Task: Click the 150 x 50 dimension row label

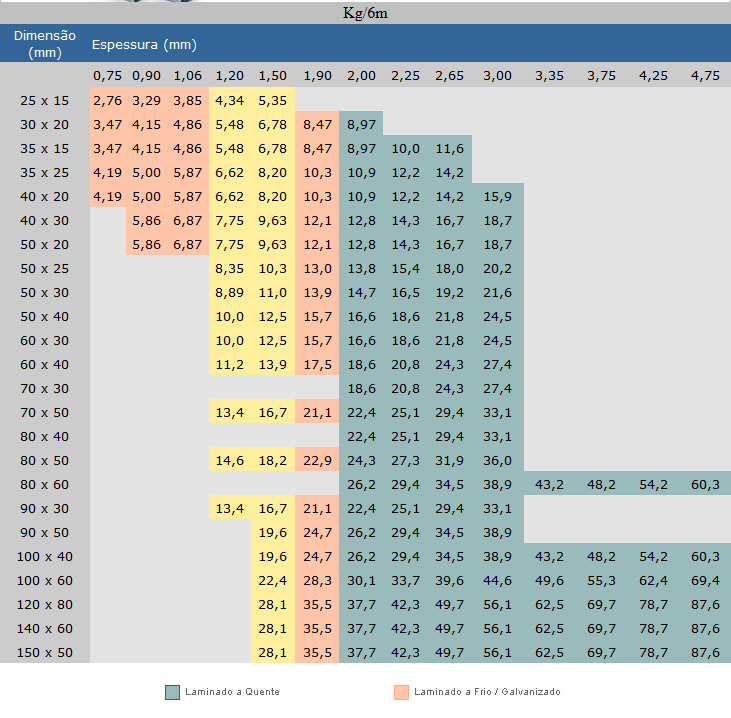Action: 44,652
